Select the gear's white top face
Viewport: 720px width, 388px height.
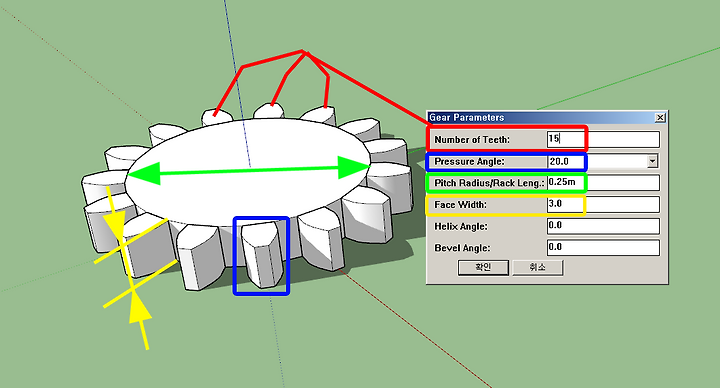click(x=248, y=172)
